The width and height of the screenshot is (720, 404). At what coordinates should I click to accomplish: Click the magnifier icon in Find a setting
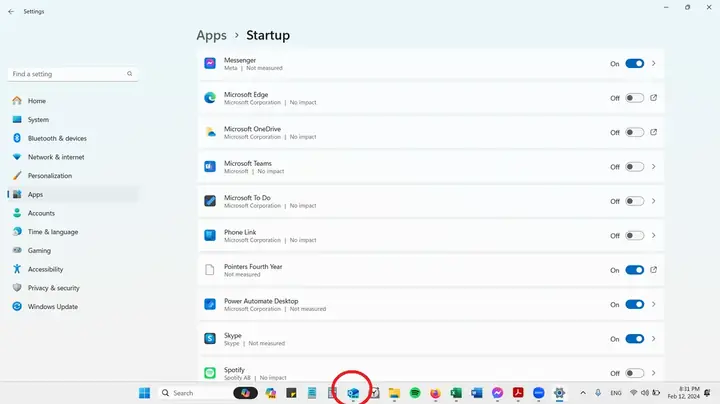(129, 73)
